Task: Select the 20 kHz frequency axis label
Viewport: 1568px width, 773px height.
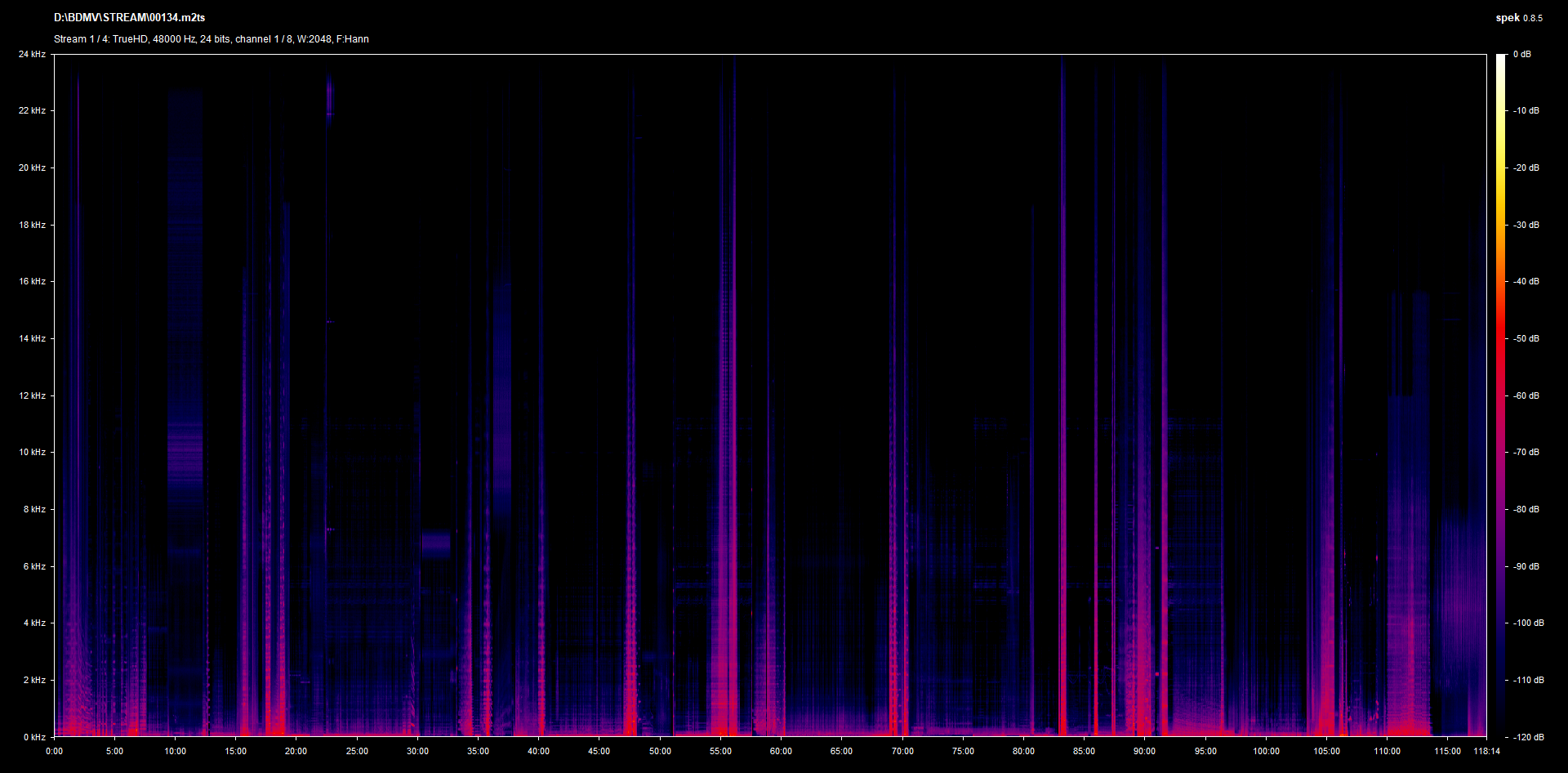Action: coord(32,168)
